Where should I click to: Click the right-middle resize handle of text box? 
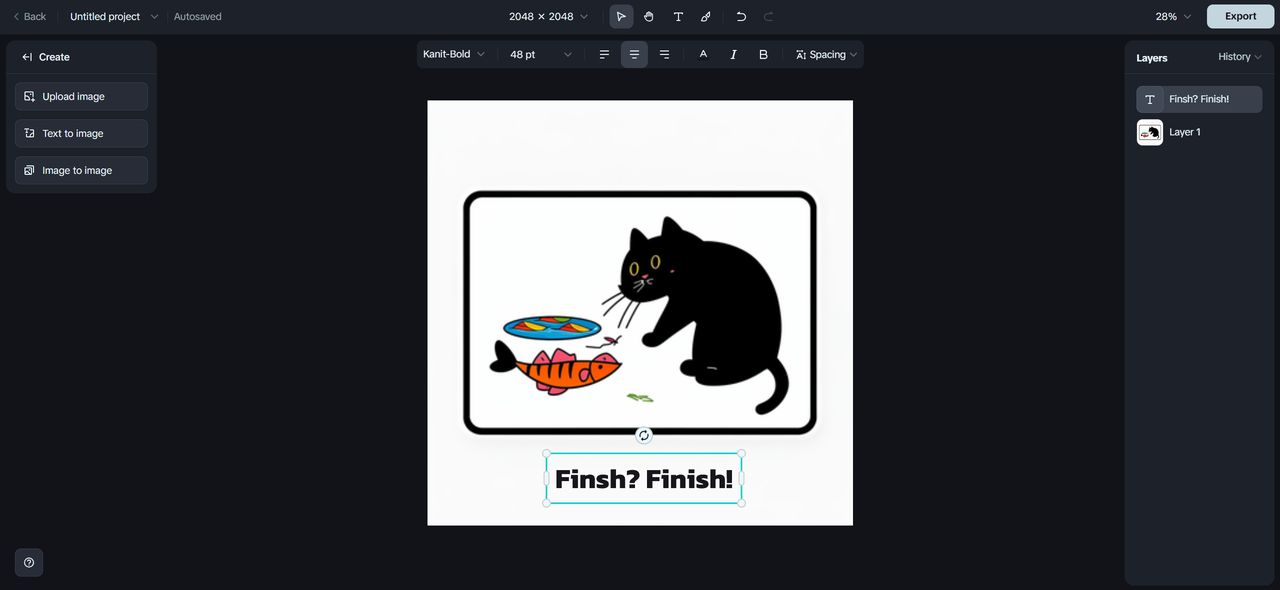coord(742,478)
